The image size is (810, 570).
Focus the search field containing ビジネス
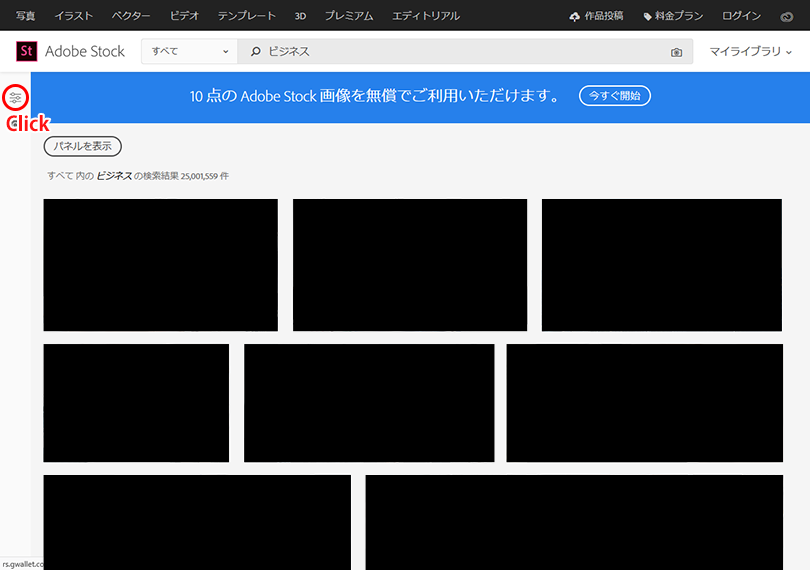[x=465, y=51]
